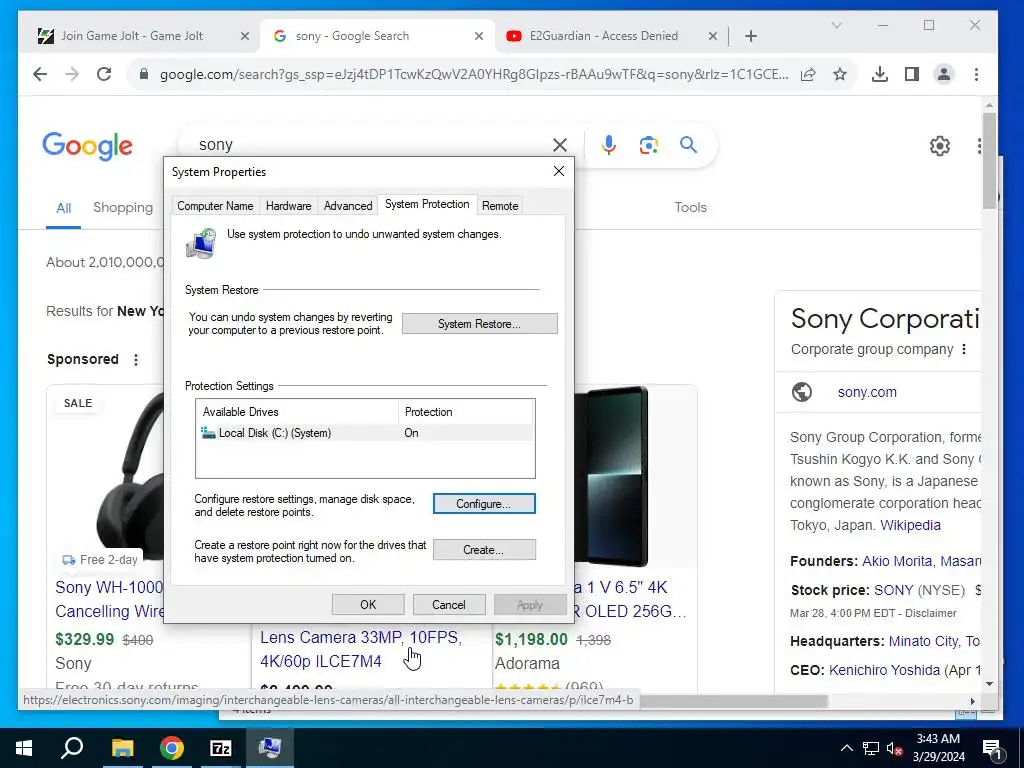Select Local Disk (C:) (System) drive row
The height and width of the screenshot is (768, 1024).
point(365,433)
